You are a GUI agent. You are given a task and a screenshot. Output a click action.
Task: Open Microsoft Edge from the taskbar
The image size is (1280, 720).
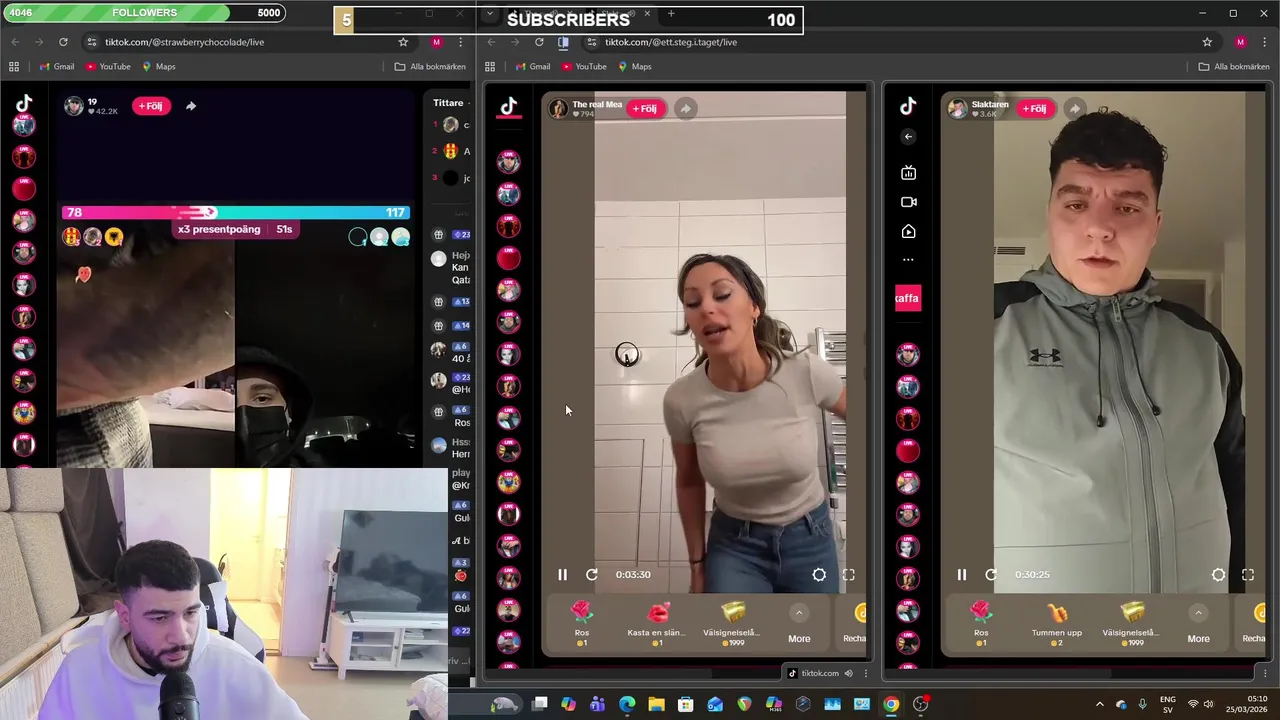coord(627,704)
